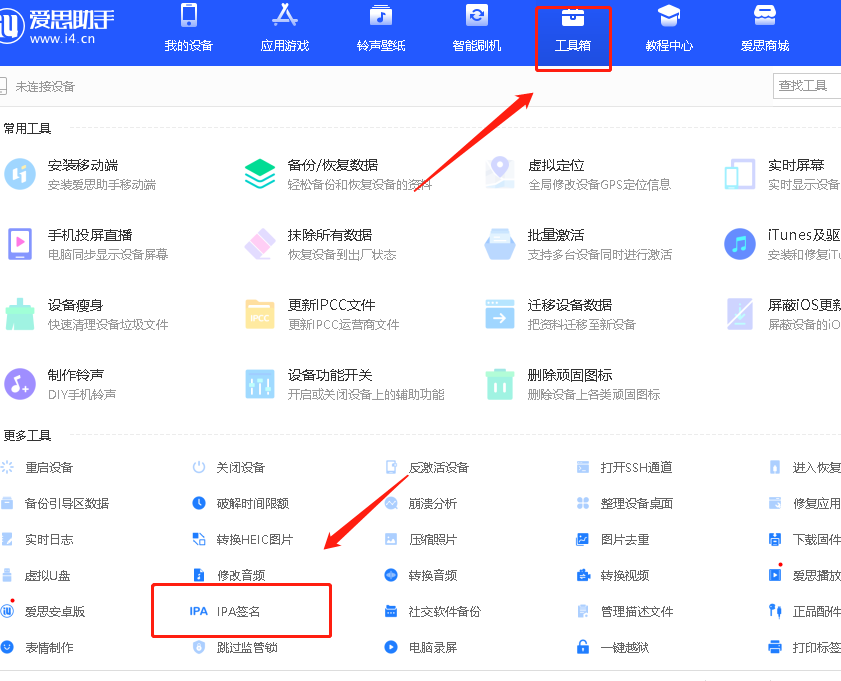
Task: Open 更新IPCC文件 folder icon
Action: pos(260,315)
